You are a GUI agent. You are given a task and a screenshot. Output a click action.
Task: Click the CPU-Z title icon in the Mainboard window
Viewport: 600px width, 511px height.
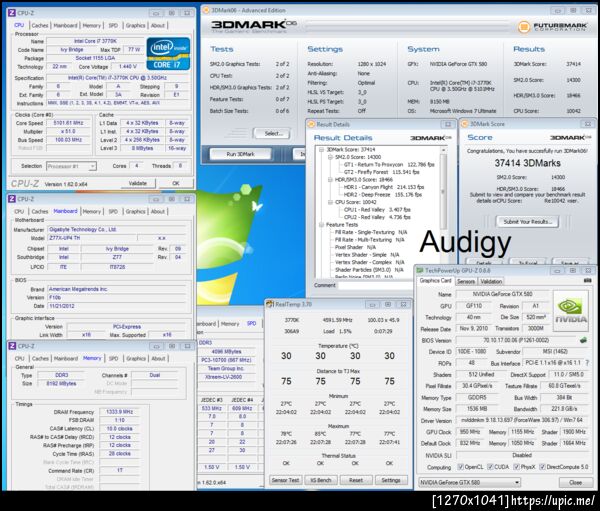click(11, 199)
